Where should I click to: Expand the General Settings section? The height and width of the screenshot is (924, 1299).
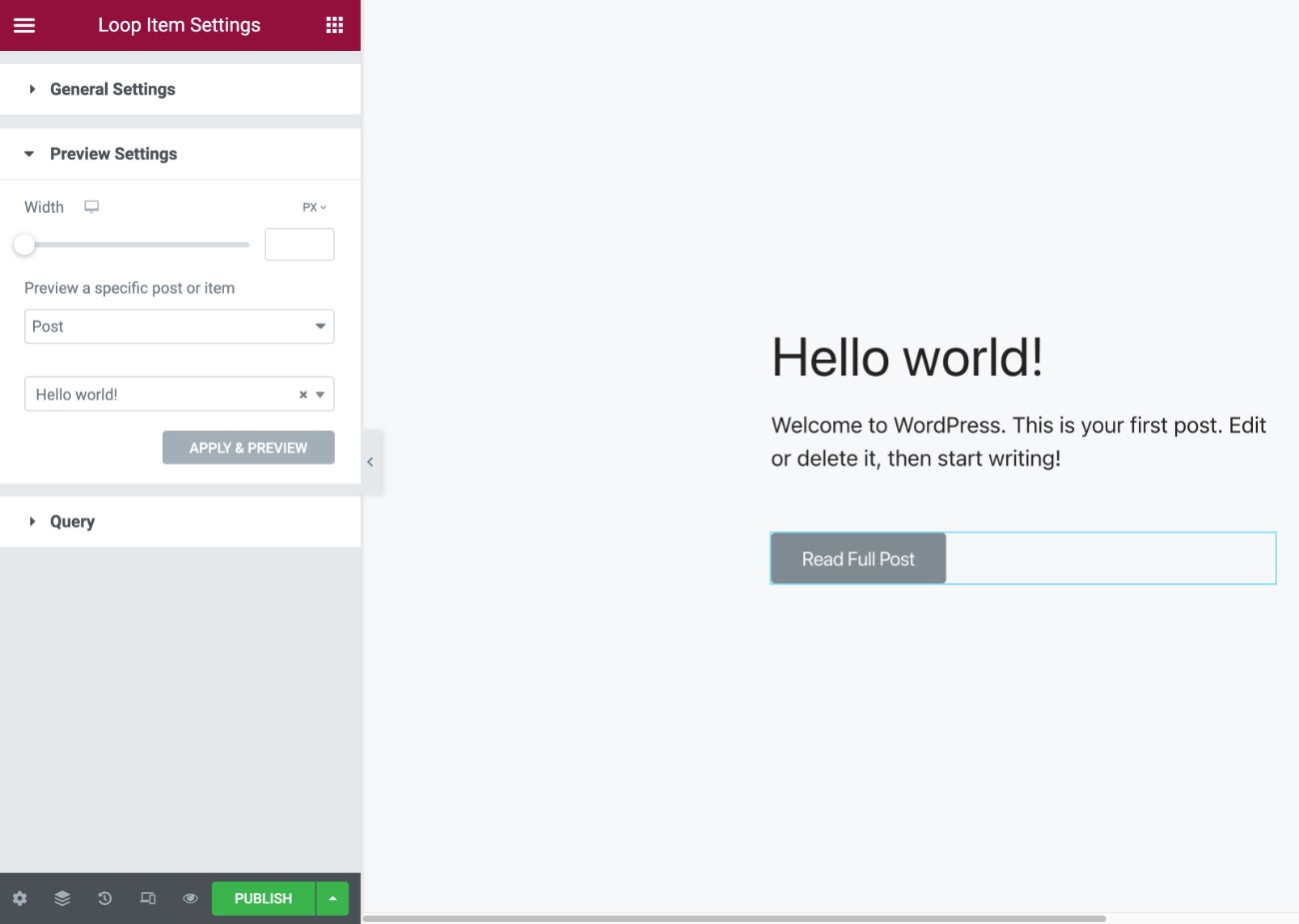coord(112,89)
